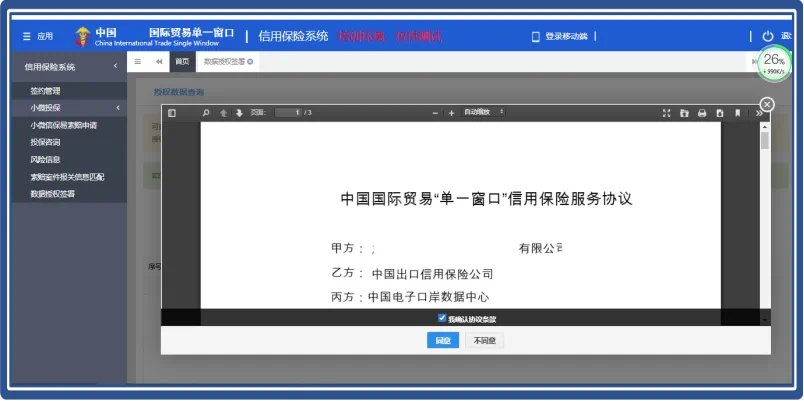Image resolution: width=804 pixels, height=401 pixels.
Task: Go to next PDF page arrow
Action: click(239, 113)
